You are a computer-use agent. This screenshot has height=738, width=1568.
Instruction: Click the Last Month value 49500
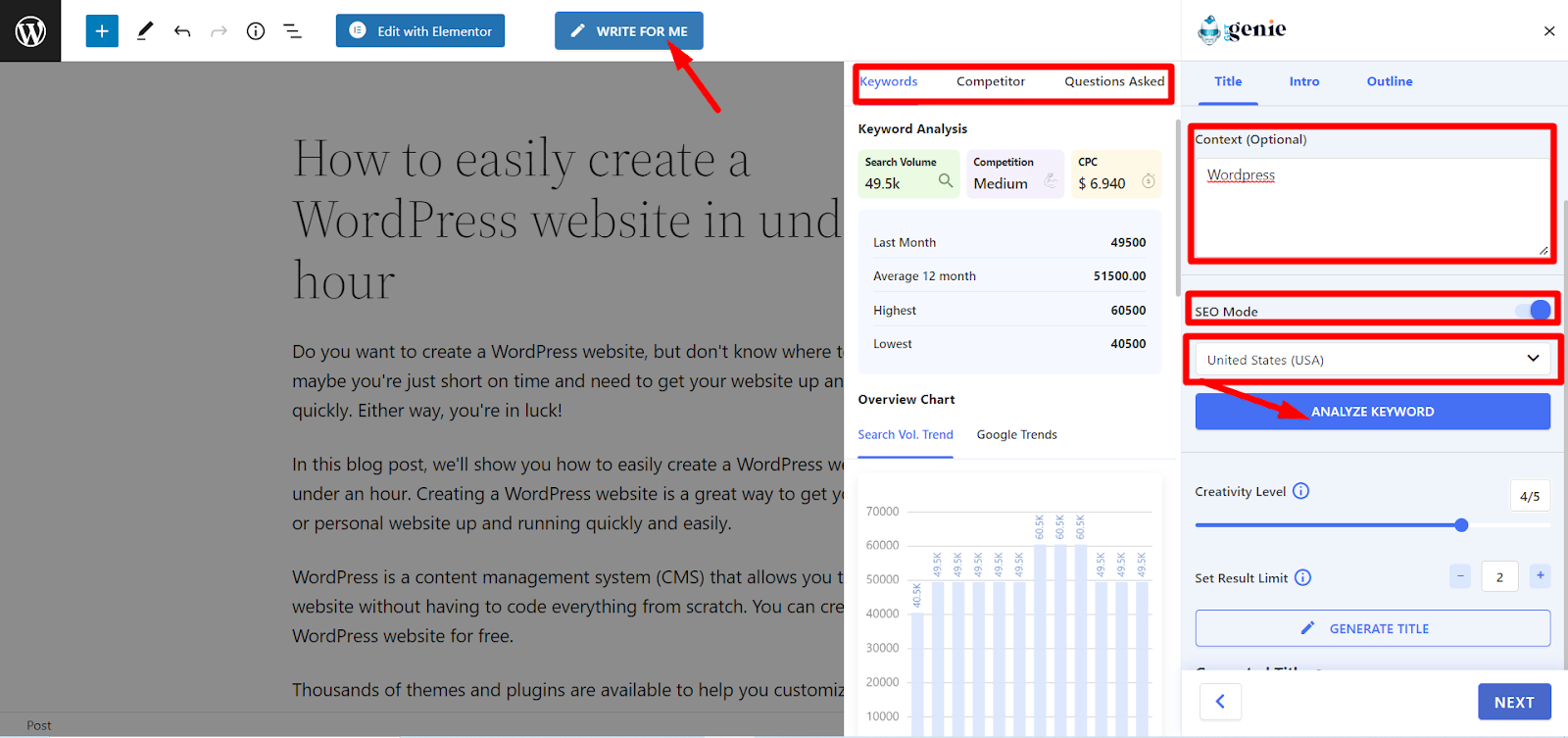[1128, 242]
